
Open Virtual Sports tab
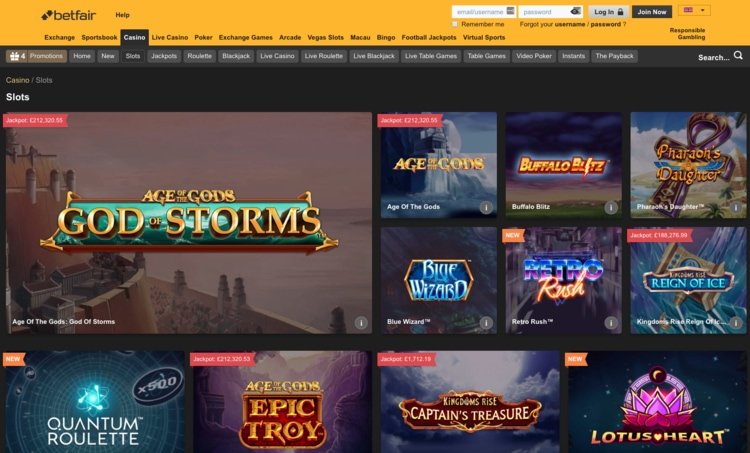484,37
